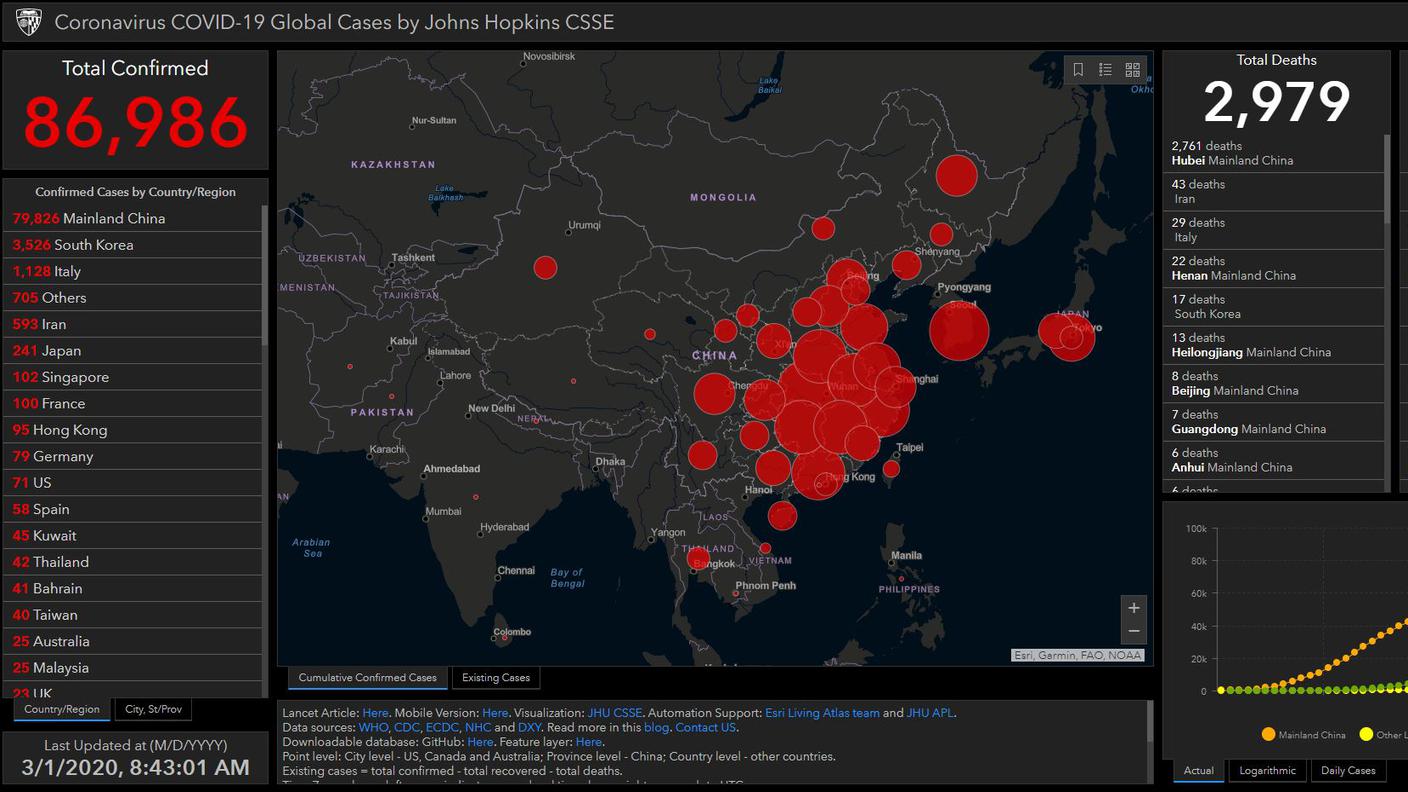Open the WHO data source link
The height and width of the screenshot is (792, 1408).
tap(373, 727)
